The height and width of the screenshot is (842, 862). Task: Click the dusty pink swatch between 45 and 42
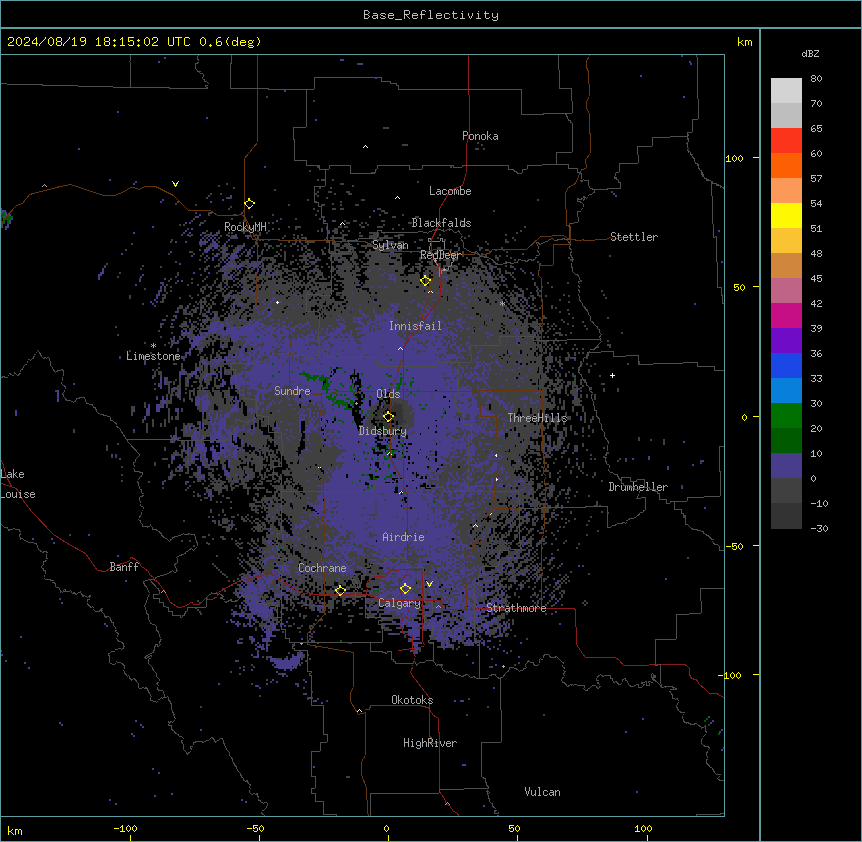point(786,291)
